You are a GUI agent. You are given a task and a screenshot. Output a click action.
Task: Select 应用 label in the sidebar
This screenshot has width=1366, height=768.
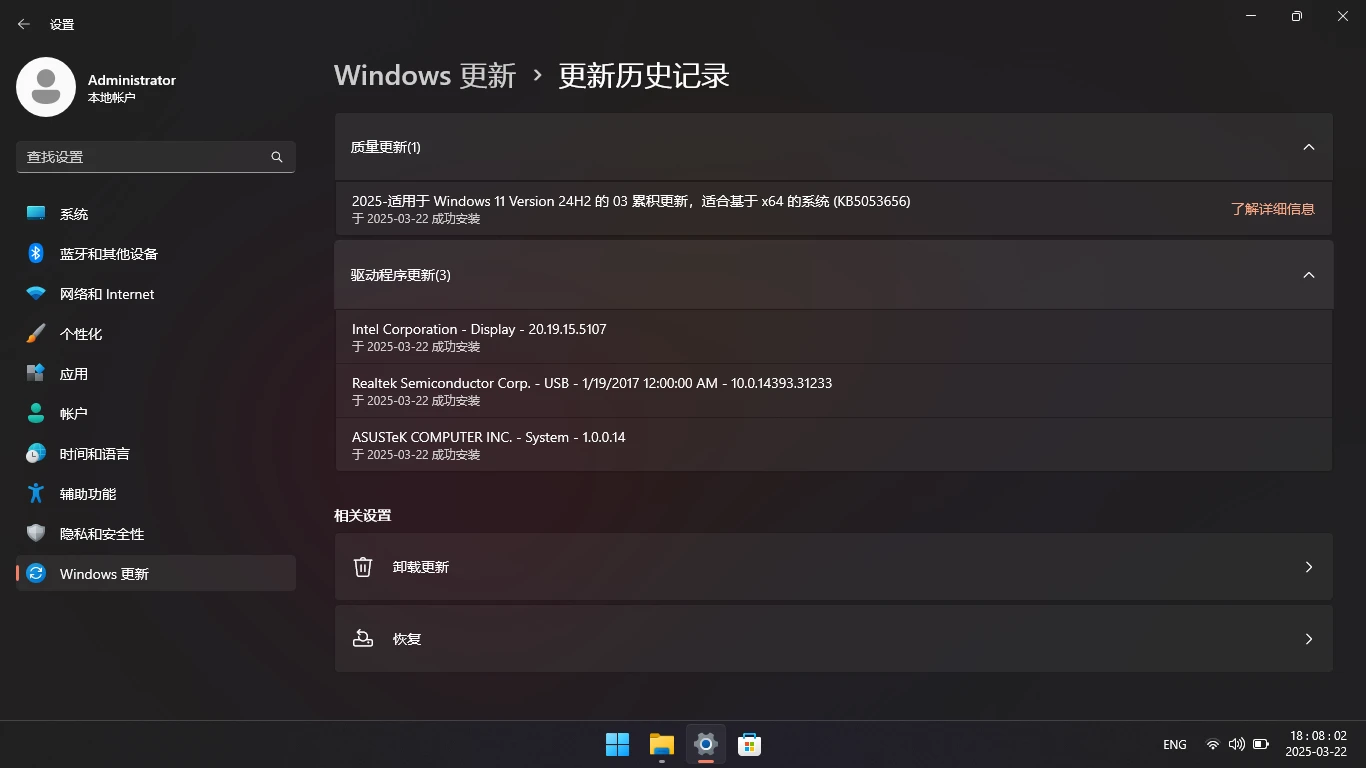74,374
